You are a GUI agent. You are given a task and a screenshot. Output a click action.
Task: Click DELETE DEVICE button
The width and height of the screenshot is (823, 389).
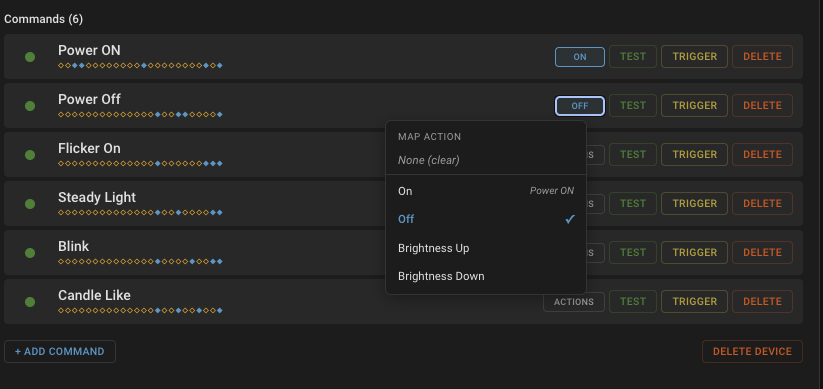[752, 352]
